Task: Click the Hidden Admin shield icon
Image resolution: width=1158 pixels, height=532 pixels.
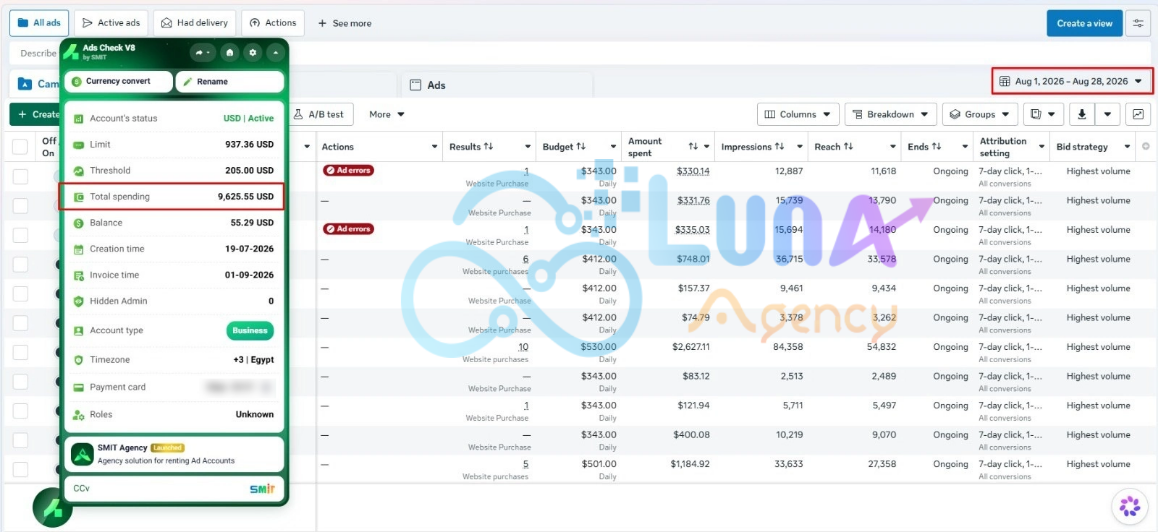Action: point(78,301)
